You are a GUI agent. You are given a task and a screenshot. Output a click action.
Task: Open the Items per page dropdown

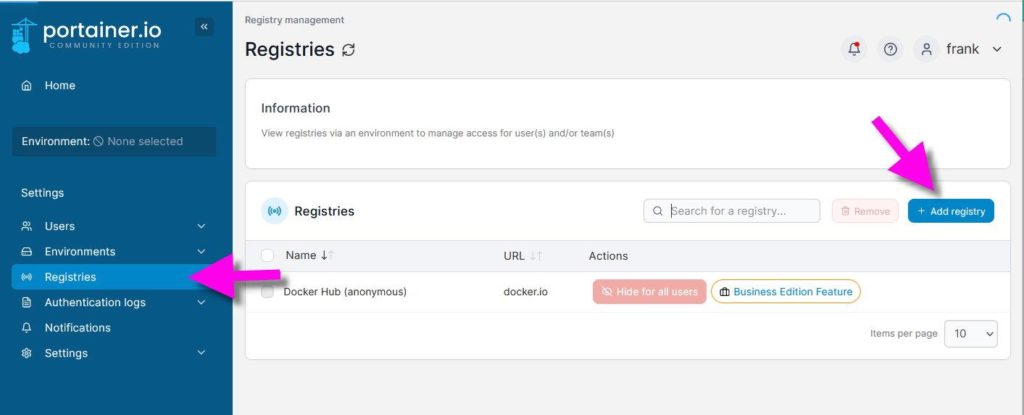[970, 333]
